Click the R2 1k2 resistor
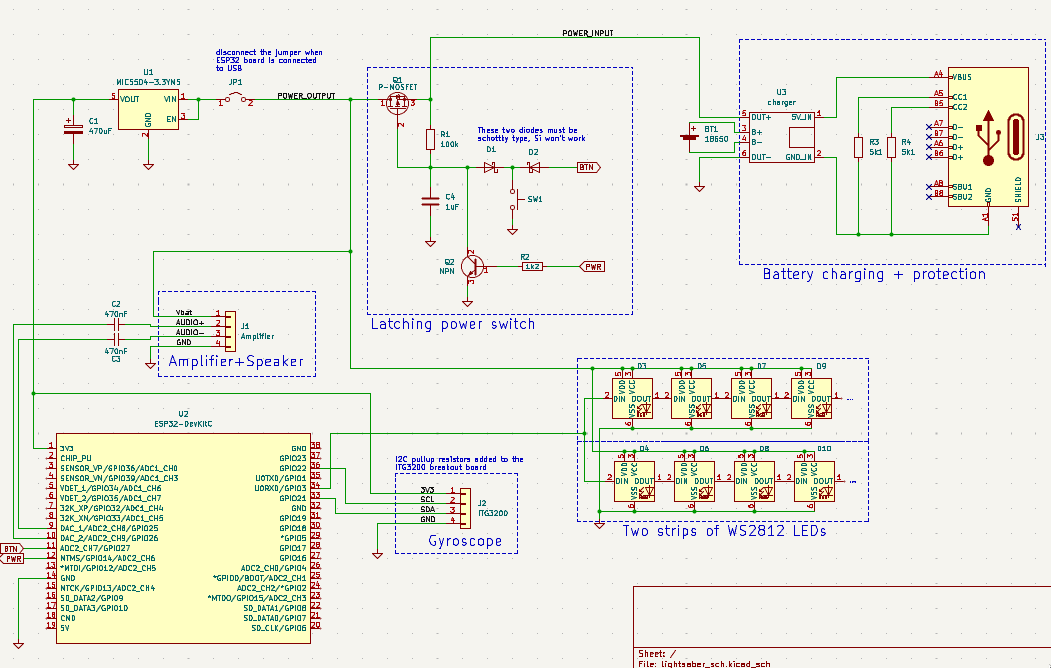Viewport: 1051px width, 668px height. click(x=532, y=267)
